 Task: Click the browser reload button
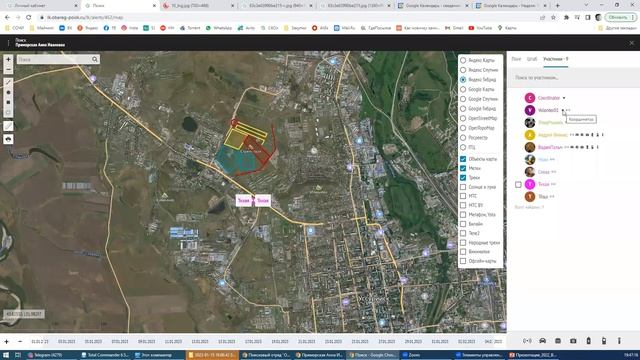(29, 18)
